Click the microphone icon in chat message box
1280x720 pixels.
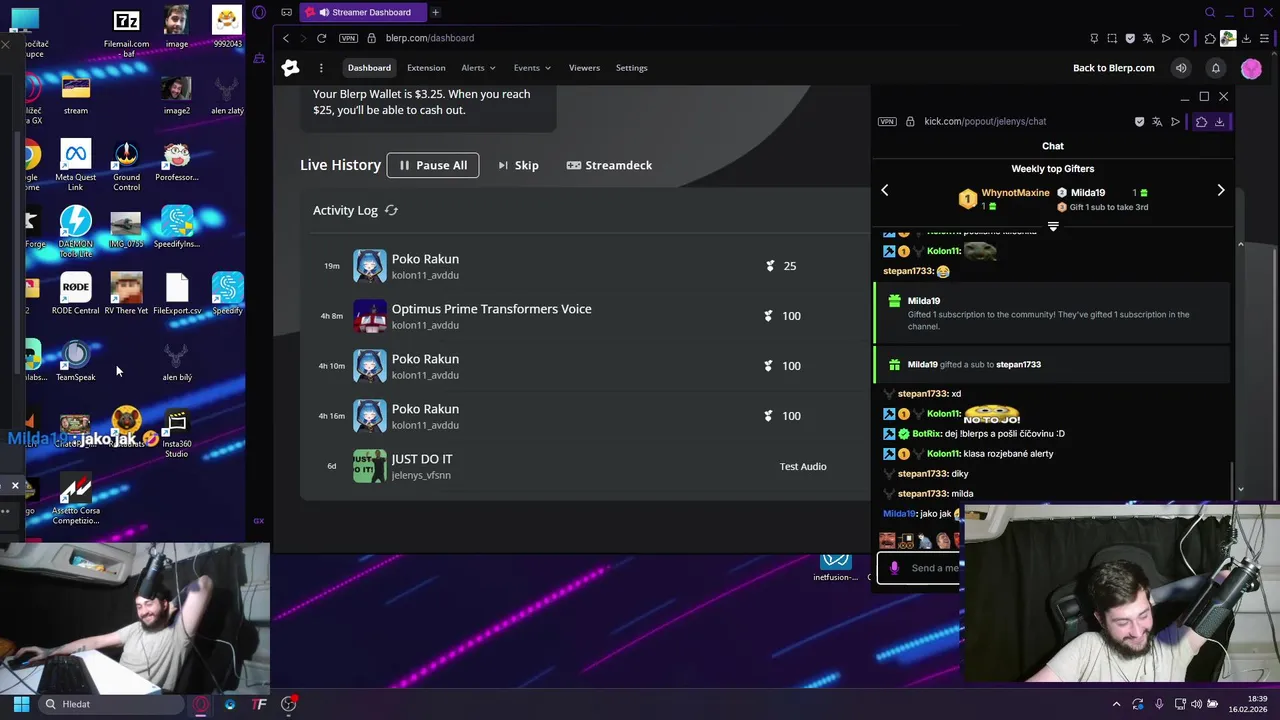click(x=894, y=568)
